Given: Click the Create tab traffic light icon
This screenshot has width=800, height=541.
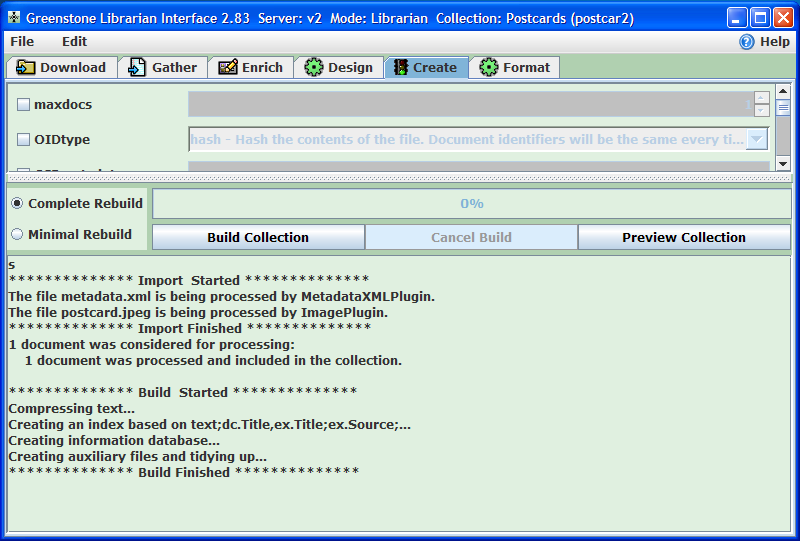Looking at the screenshot, I should tap(400, 68).
